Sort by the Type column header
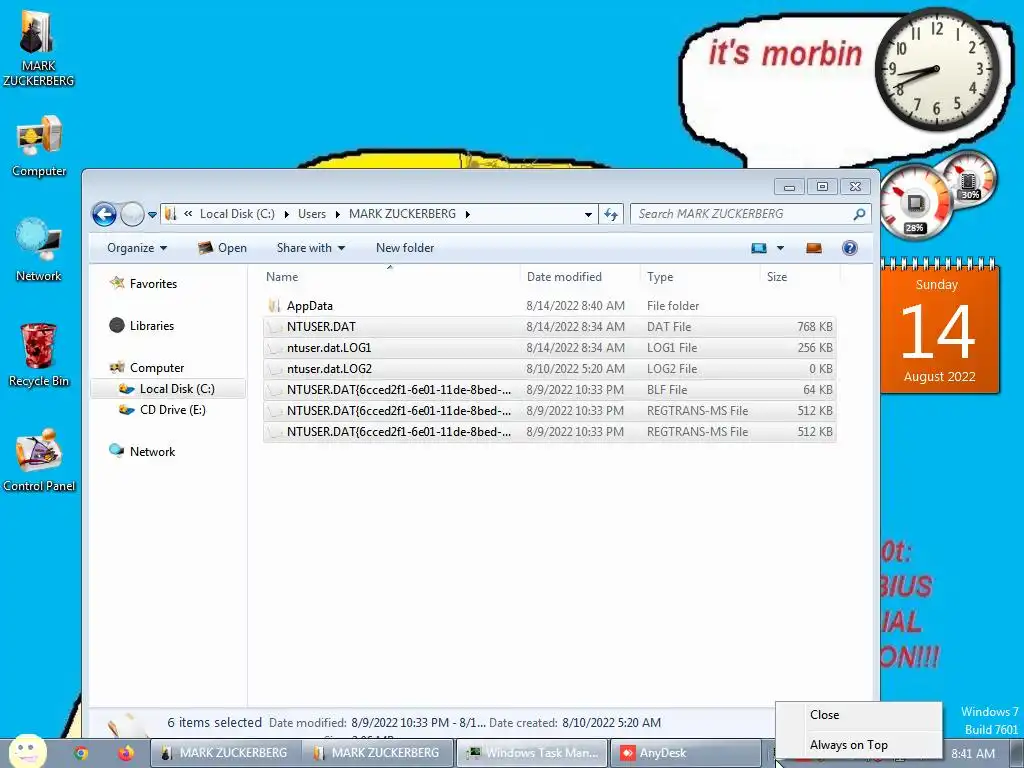This screenshot has height=768, width=1024. click(x=700, y=277)
